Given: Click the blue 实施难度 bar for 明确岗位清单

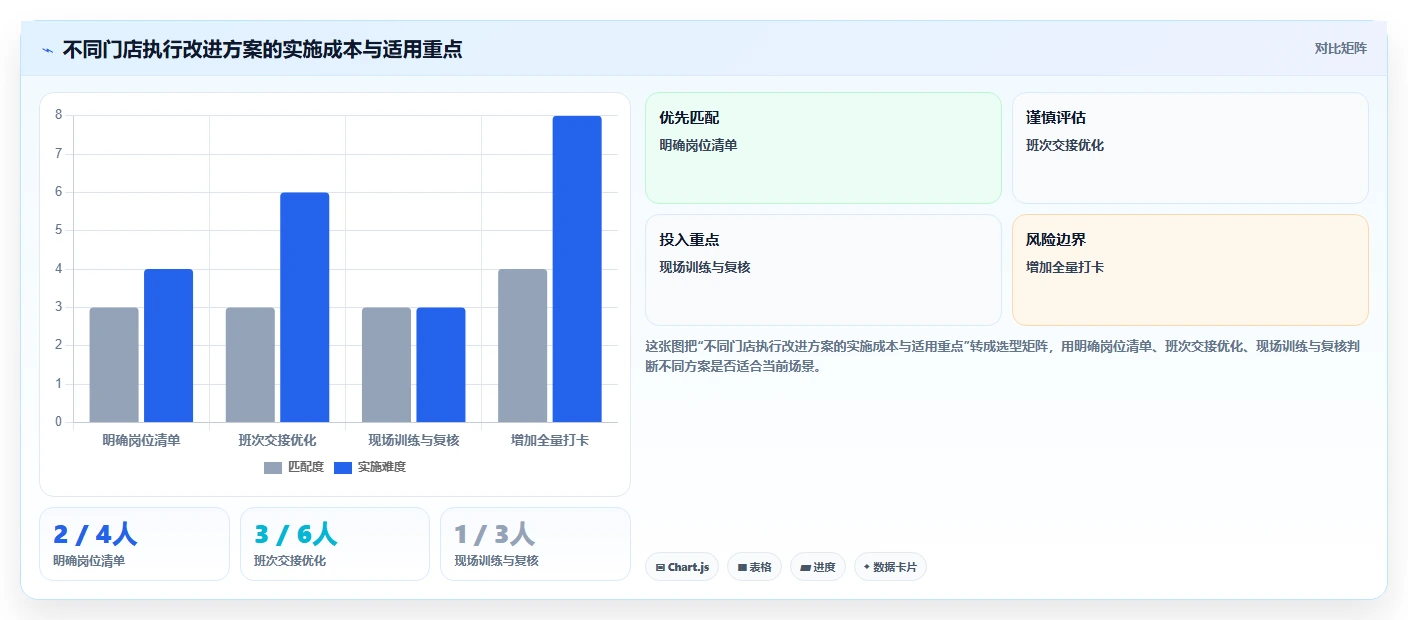Looking at the screenshot, I should [x=168, y=346].
